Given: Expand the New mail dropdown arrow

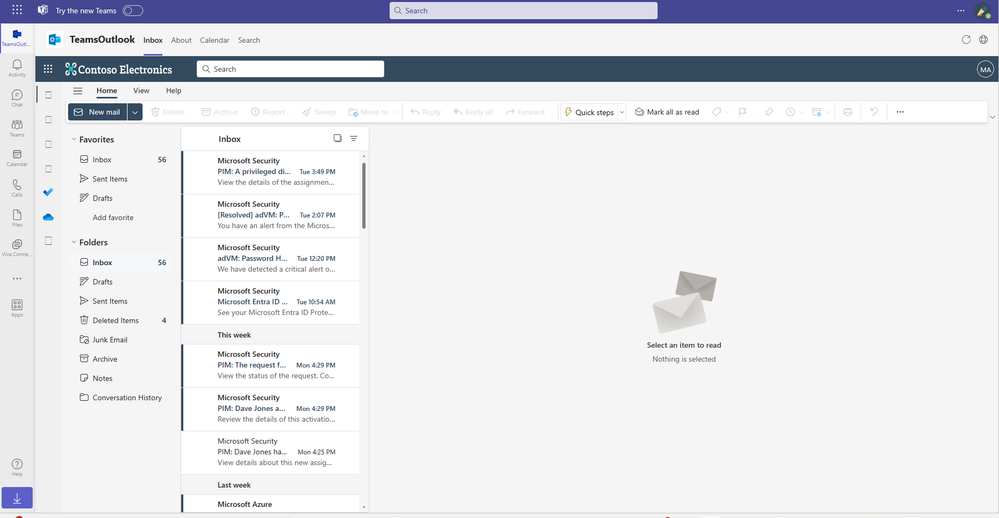Looking at the screenshot, I should coord(135,112).
